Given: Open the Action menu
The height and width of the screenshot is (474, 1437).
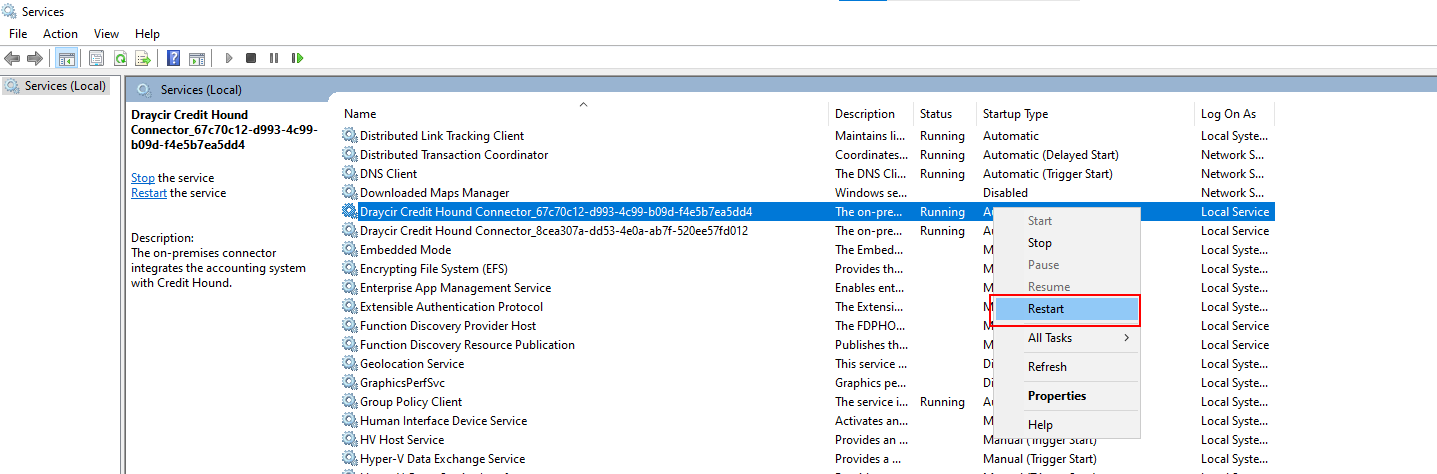Looking at the screenshot, I should pyautogui.click(x=60, y=34).
